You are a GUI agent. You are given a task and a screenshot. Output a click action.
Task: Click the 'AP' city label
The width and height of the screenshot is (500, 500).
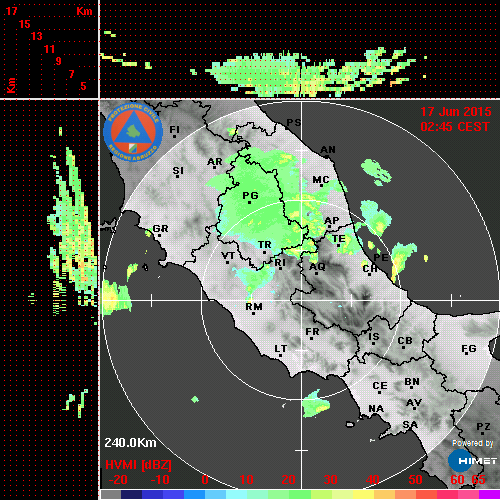coord(332,221)
